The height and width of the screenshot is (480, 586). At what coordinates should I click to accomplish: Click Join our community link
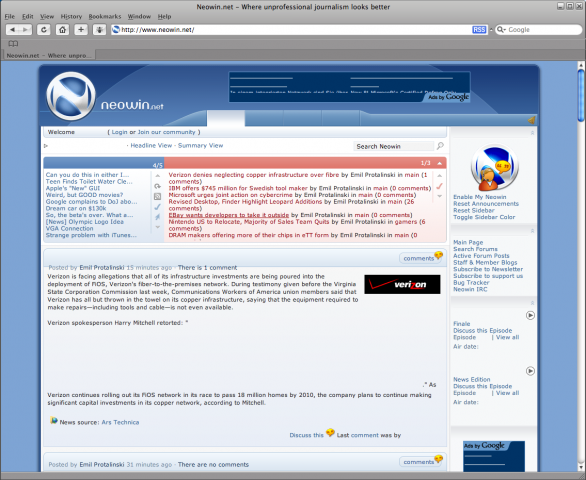click(166, 132)
